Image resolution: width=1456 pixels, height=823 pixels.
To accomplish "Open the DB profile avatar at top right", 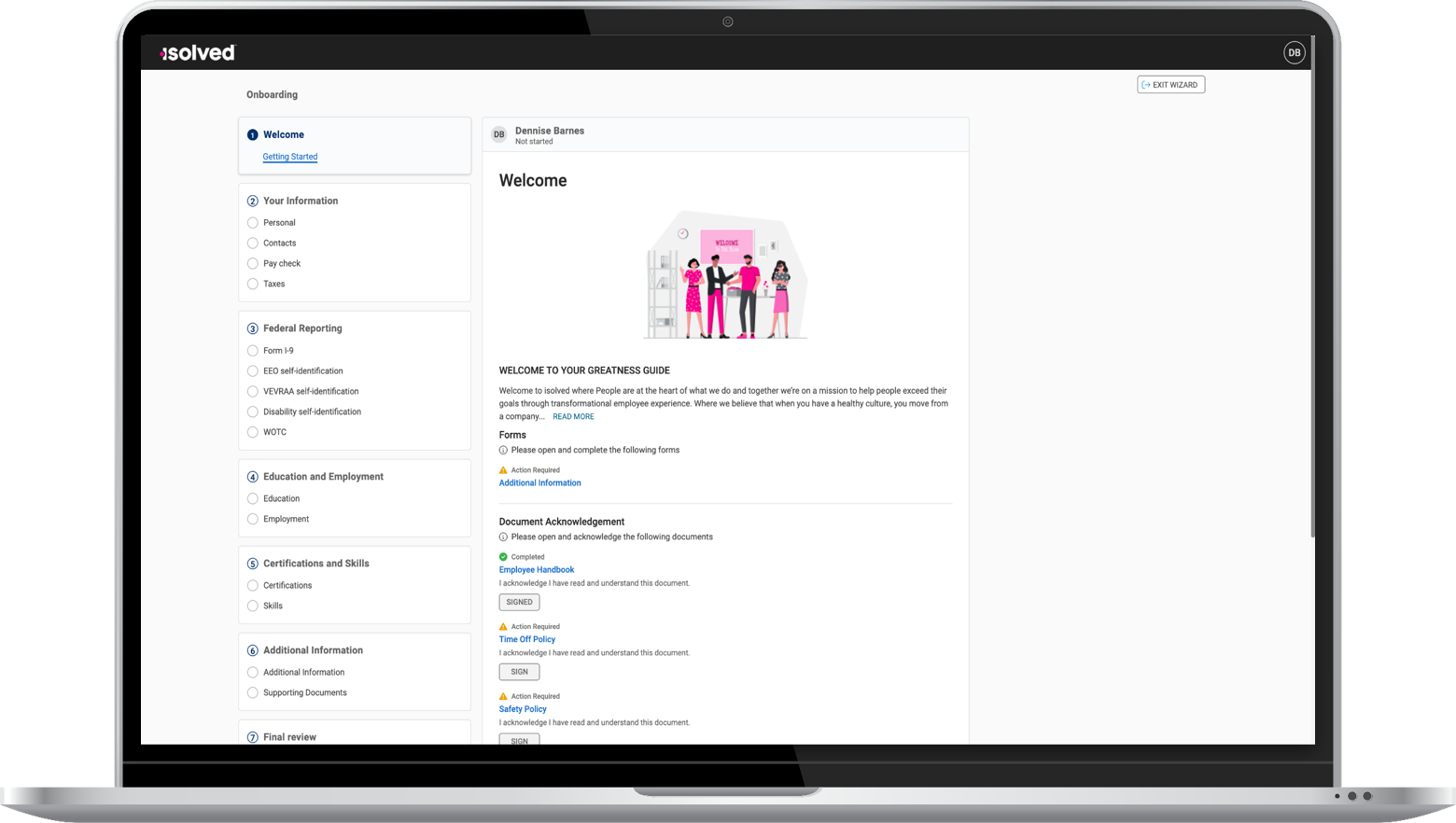I will point(1294,52).
